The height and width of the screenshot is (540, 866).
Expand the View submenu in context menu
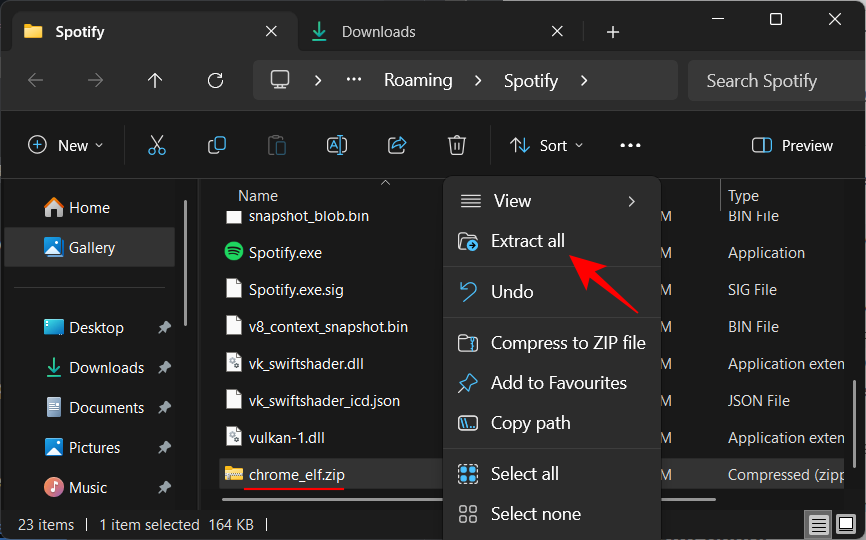549,201
